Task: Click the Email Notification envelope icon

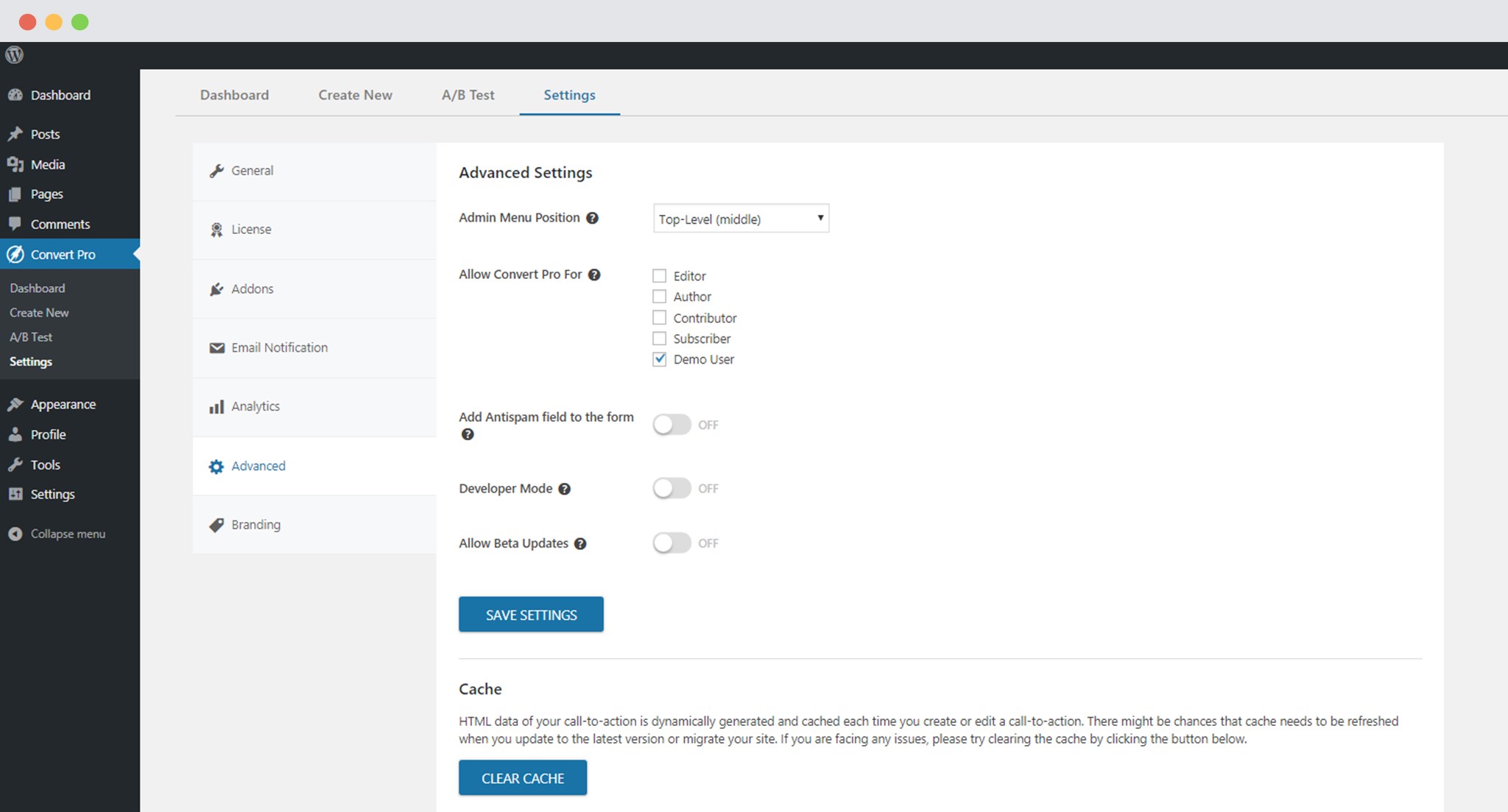Action: (217, 347)
